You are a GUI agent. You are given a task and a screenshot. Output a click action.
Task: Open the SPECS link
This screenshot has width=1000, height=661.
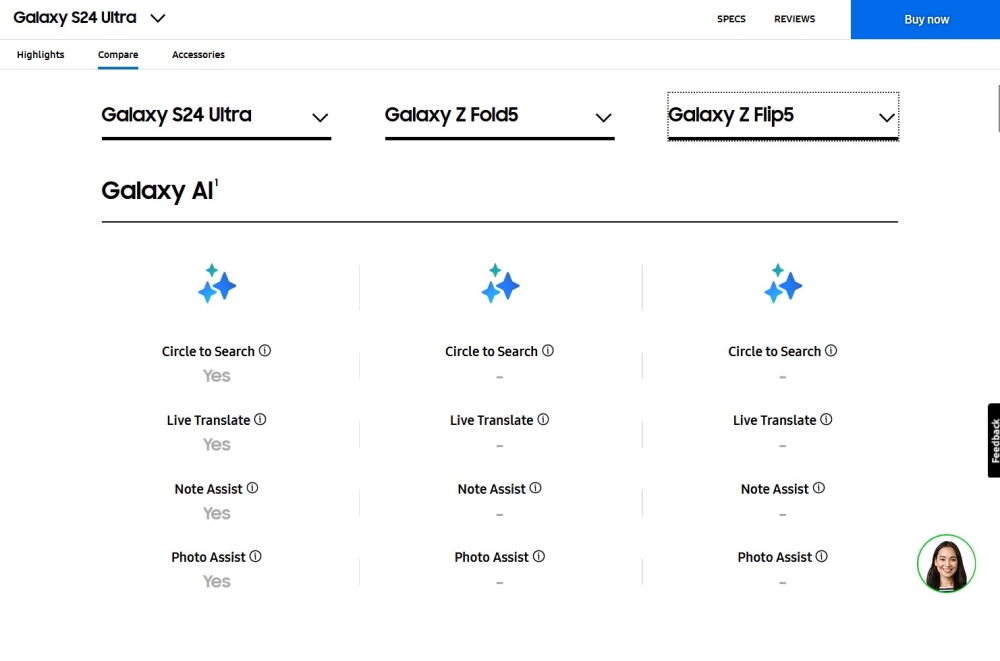point(731,19)
